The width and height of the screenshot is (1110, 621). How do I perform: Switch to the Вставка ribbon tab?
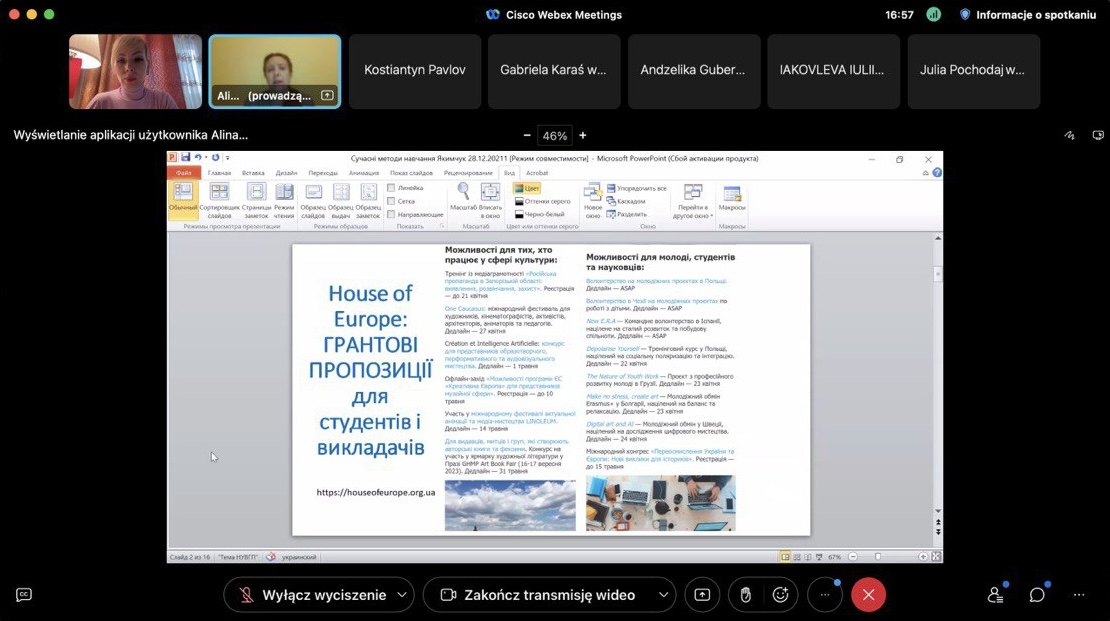[x=253, y=173]
